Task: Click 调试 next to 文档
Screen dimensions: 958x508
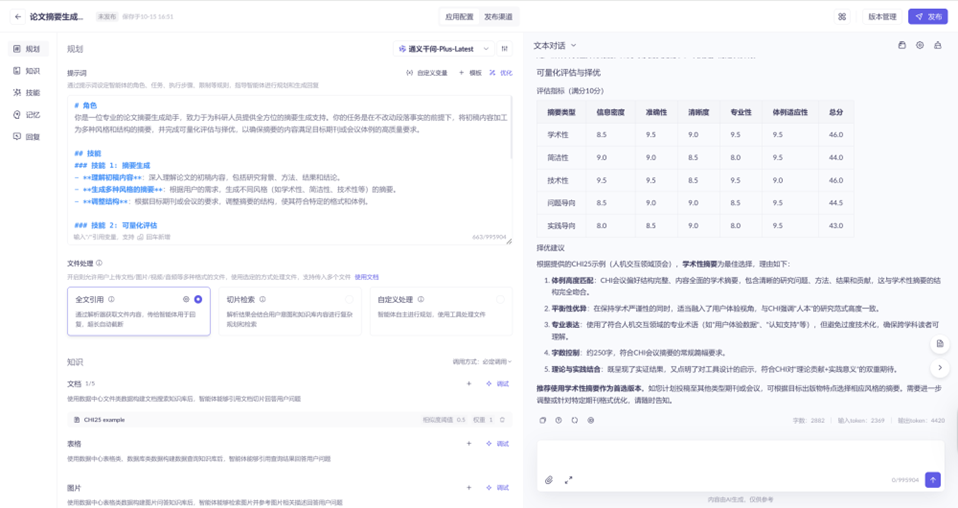Action: pos(498,384)
